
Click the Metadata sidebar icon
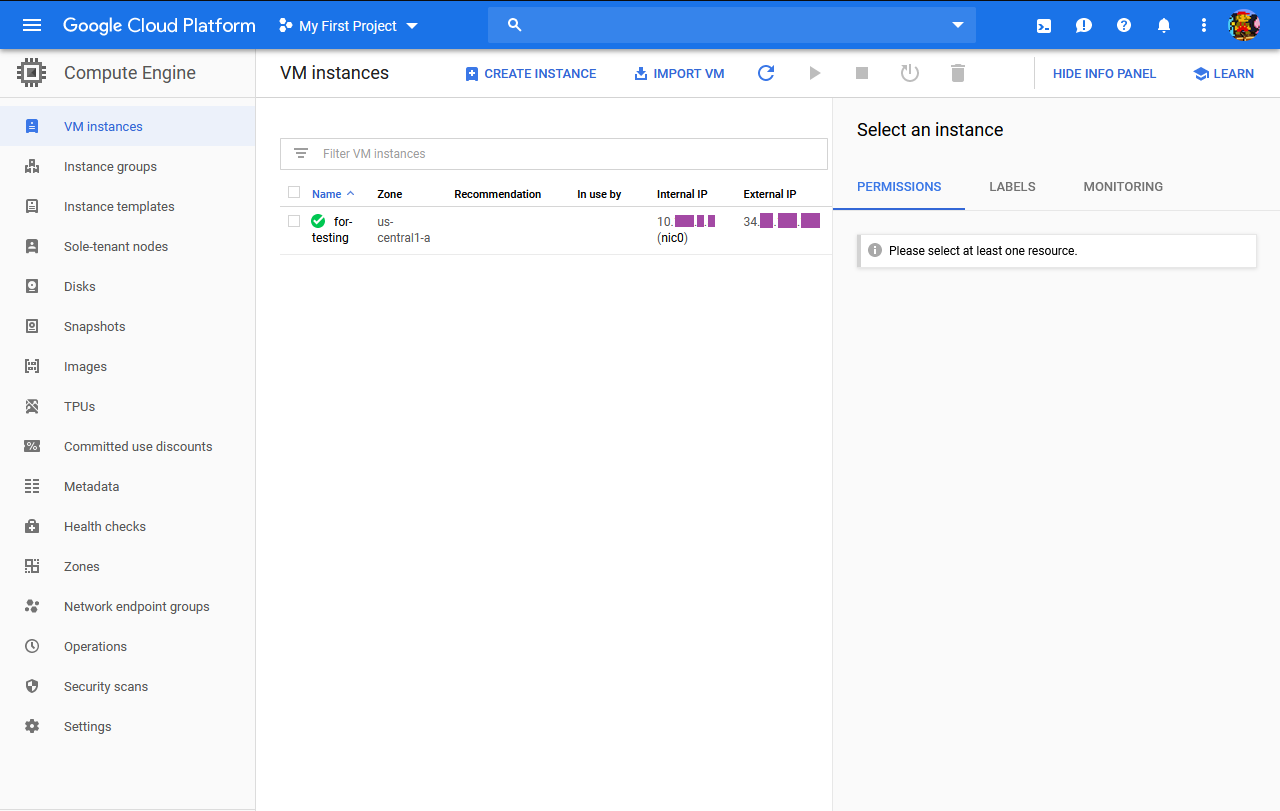point(32,486)
